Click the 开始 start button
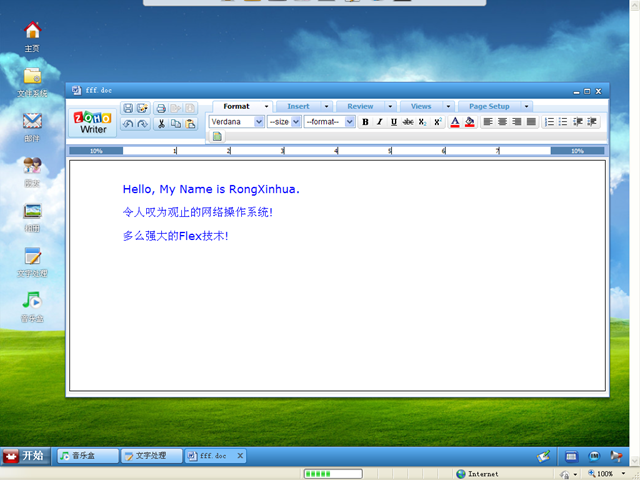Image resolution: width=640 pixels, height=480 pixels. 26,456
